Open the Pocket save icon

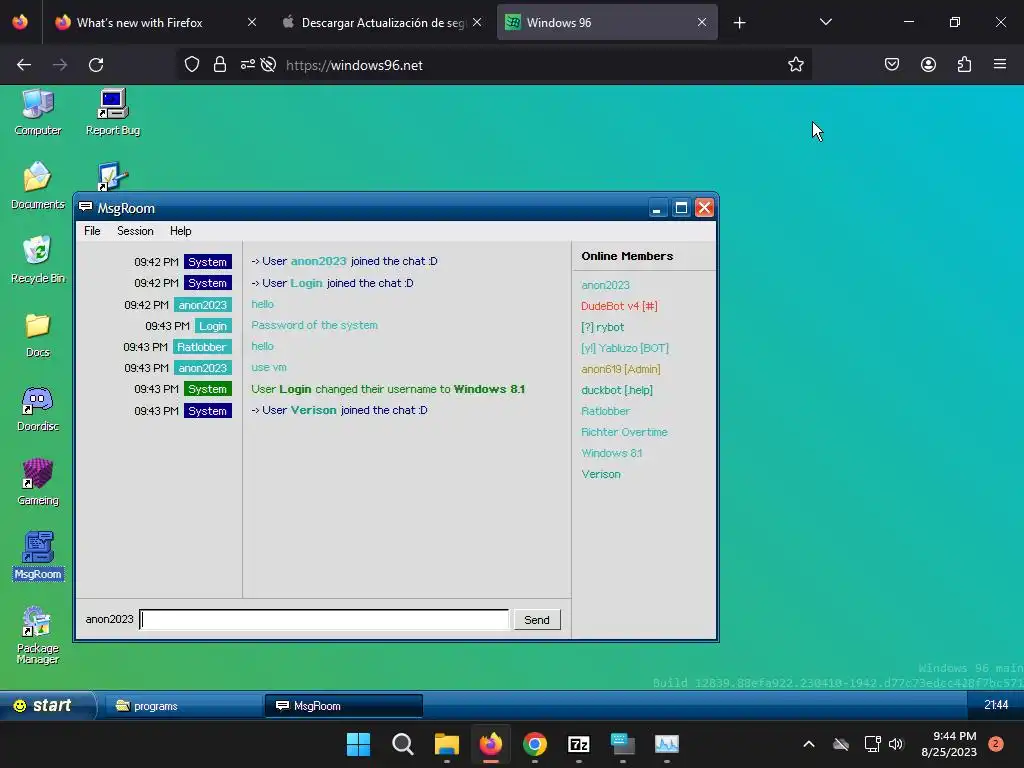click(x=892, y=65)
